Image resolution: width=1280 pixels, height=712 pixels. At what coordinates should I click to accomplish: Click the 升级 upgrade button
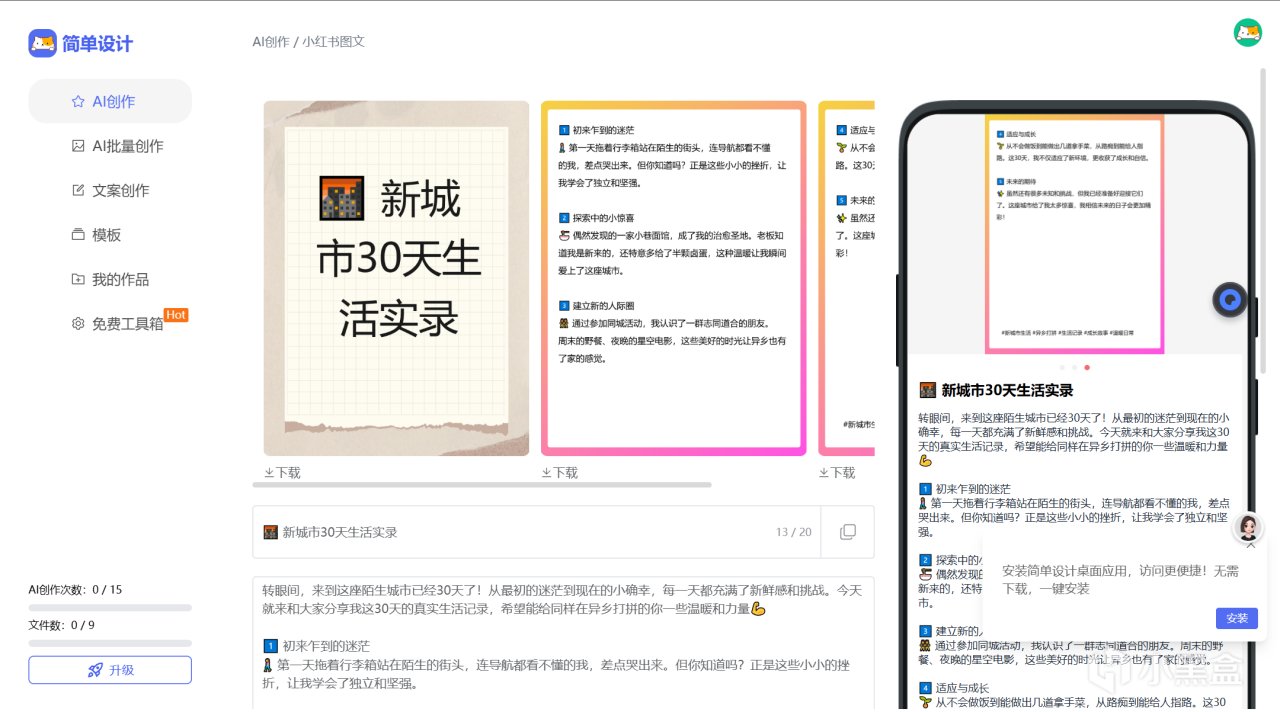(110, 670)
